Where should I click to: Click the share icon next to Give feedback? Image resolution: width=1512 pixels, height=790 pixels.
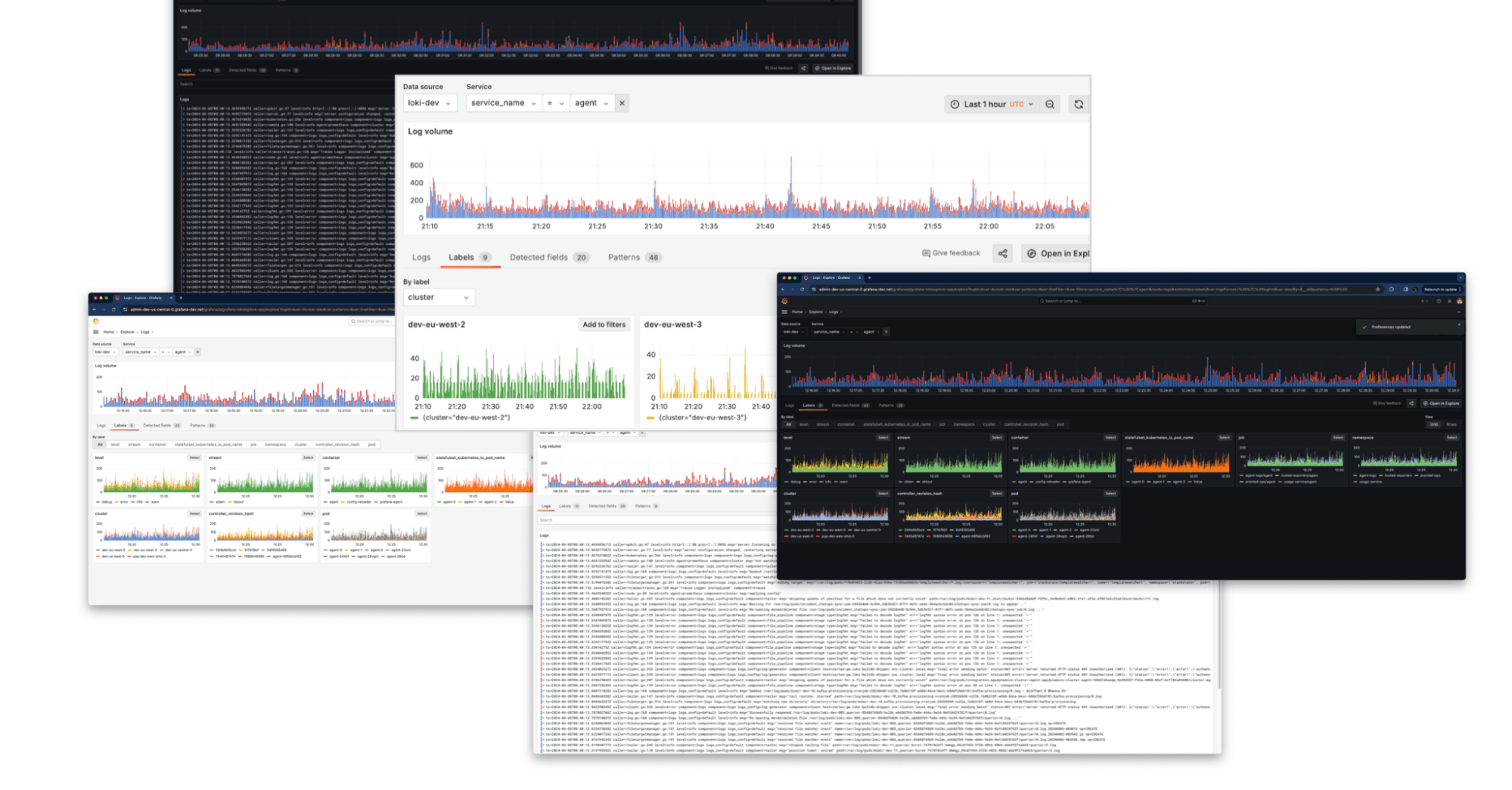(x=1003, y=253)
